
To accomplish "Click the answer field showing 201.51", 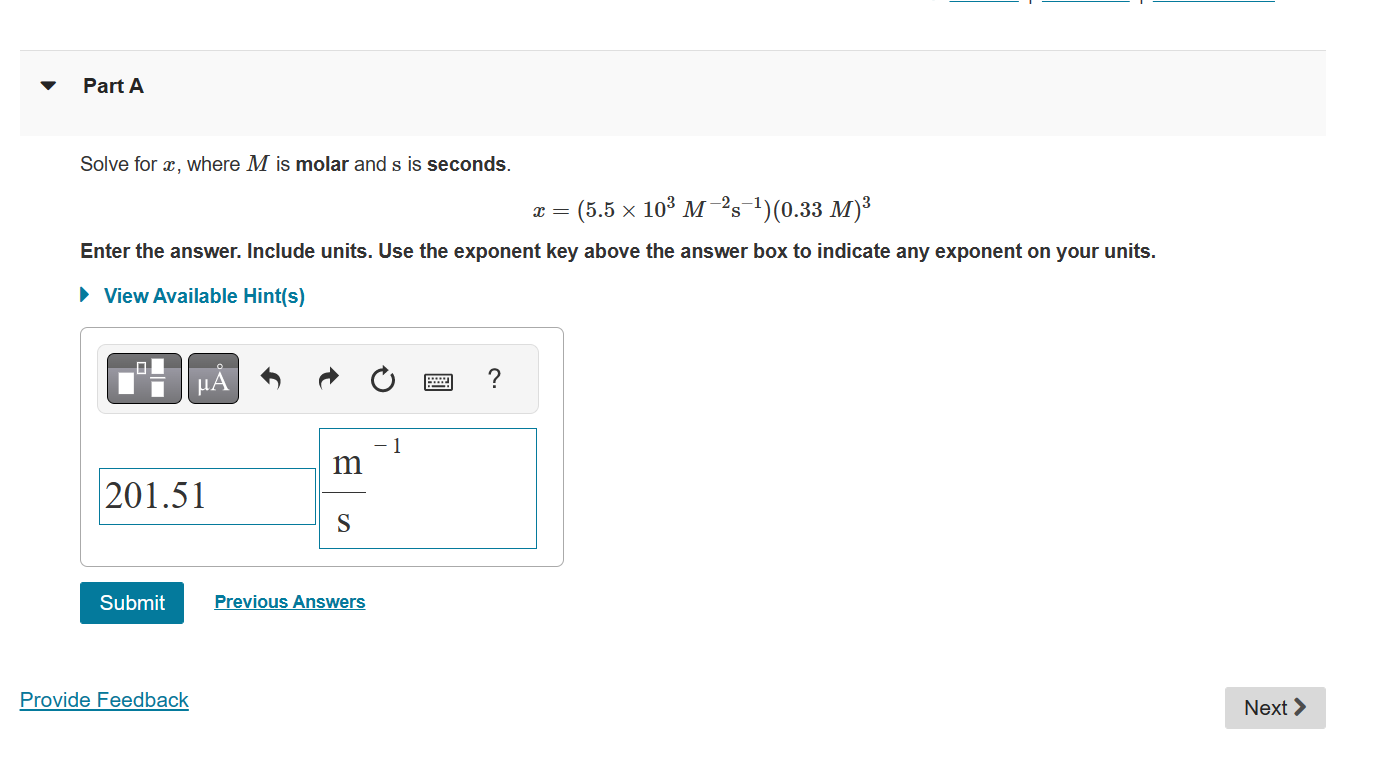I will click(206, 495).
